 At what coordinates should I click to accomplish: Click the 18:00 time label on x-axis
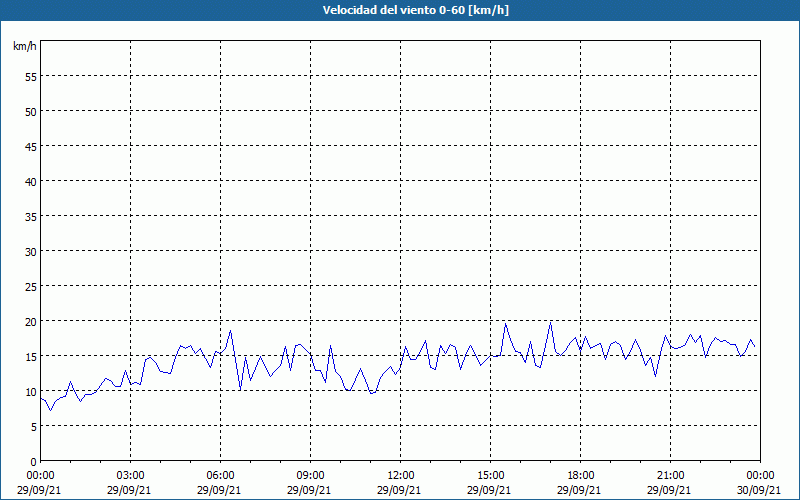581,476
